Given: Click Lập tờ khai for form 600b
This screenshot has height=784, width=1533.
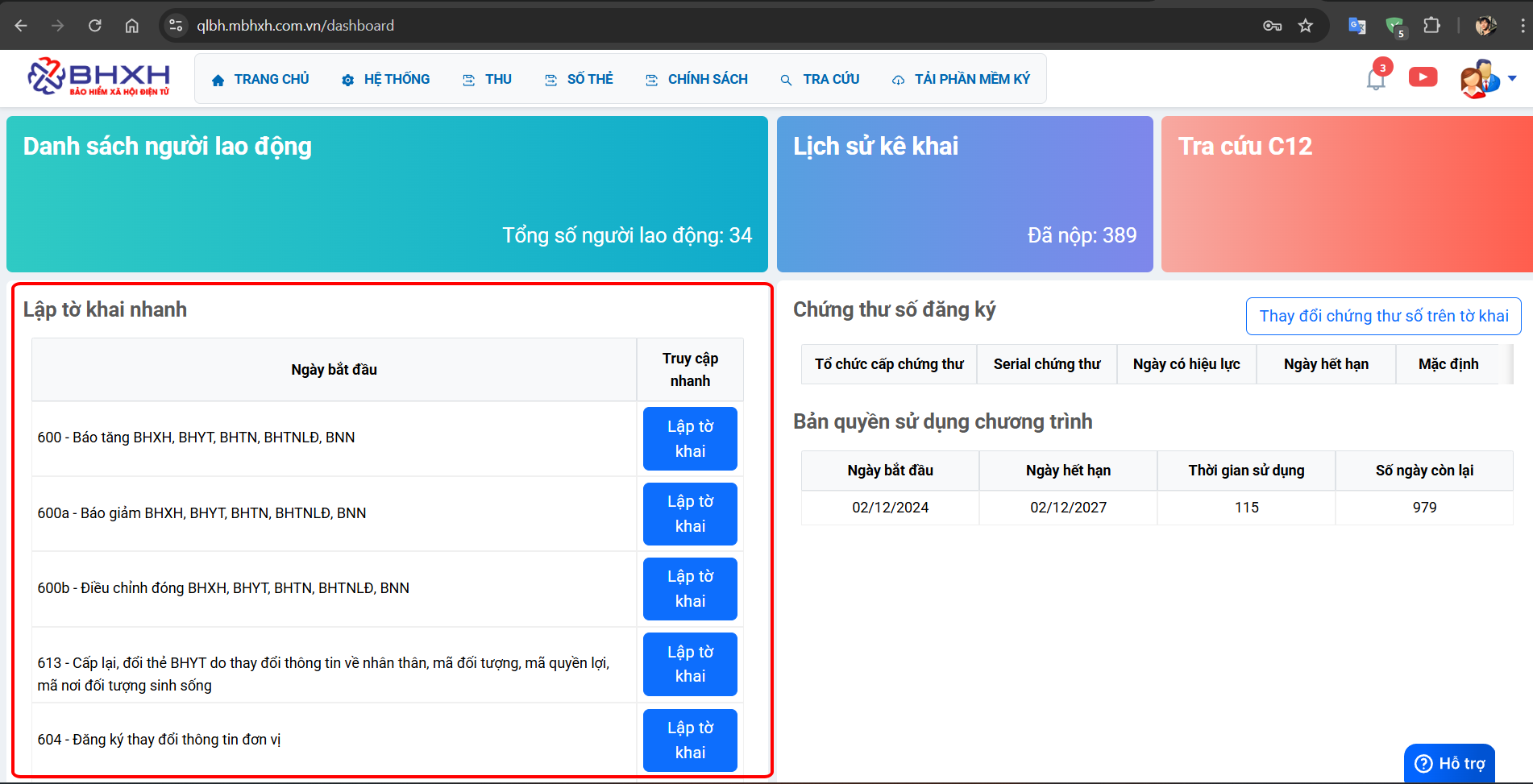Looking at the screenshot, I should pos(690,589).
